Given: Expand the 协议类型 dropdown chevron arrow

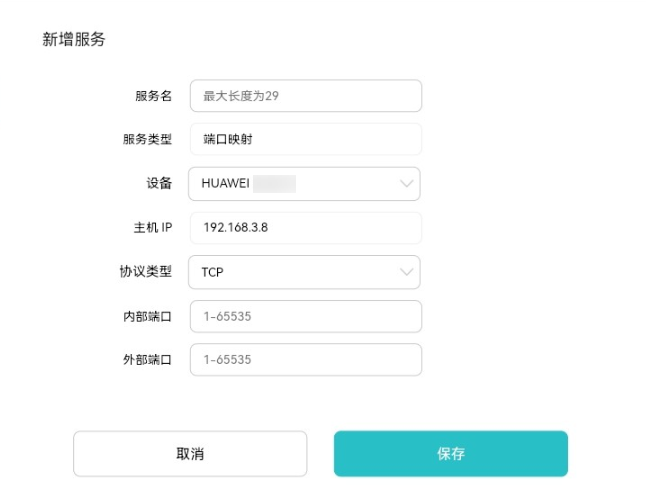Looking at the screenshot, I should coord(406,272).
